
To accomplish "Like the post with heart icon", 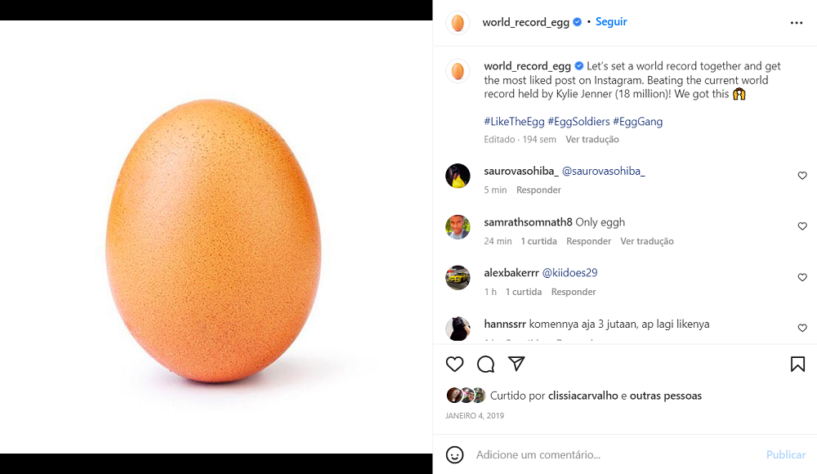I will coord(454,364).
